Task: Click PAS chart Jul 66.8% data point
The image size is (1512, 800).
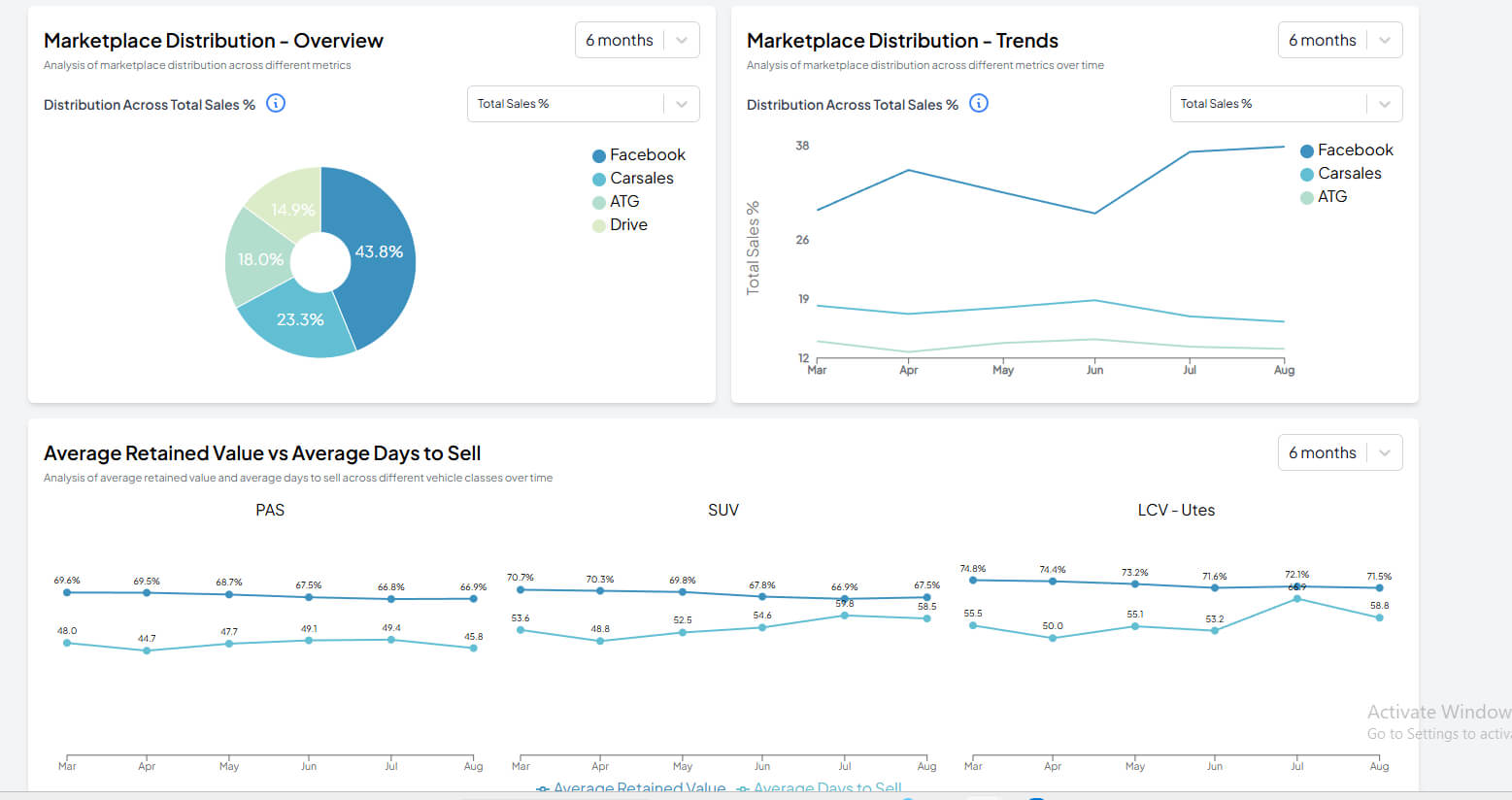Action: pos(391,599)
